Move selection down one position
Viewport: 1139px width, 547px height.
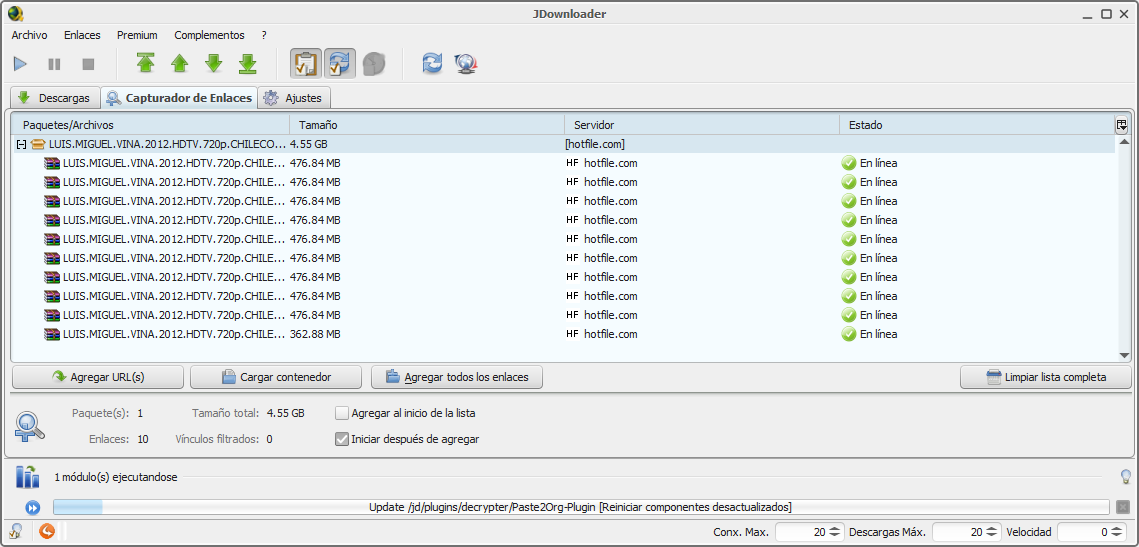214,64
